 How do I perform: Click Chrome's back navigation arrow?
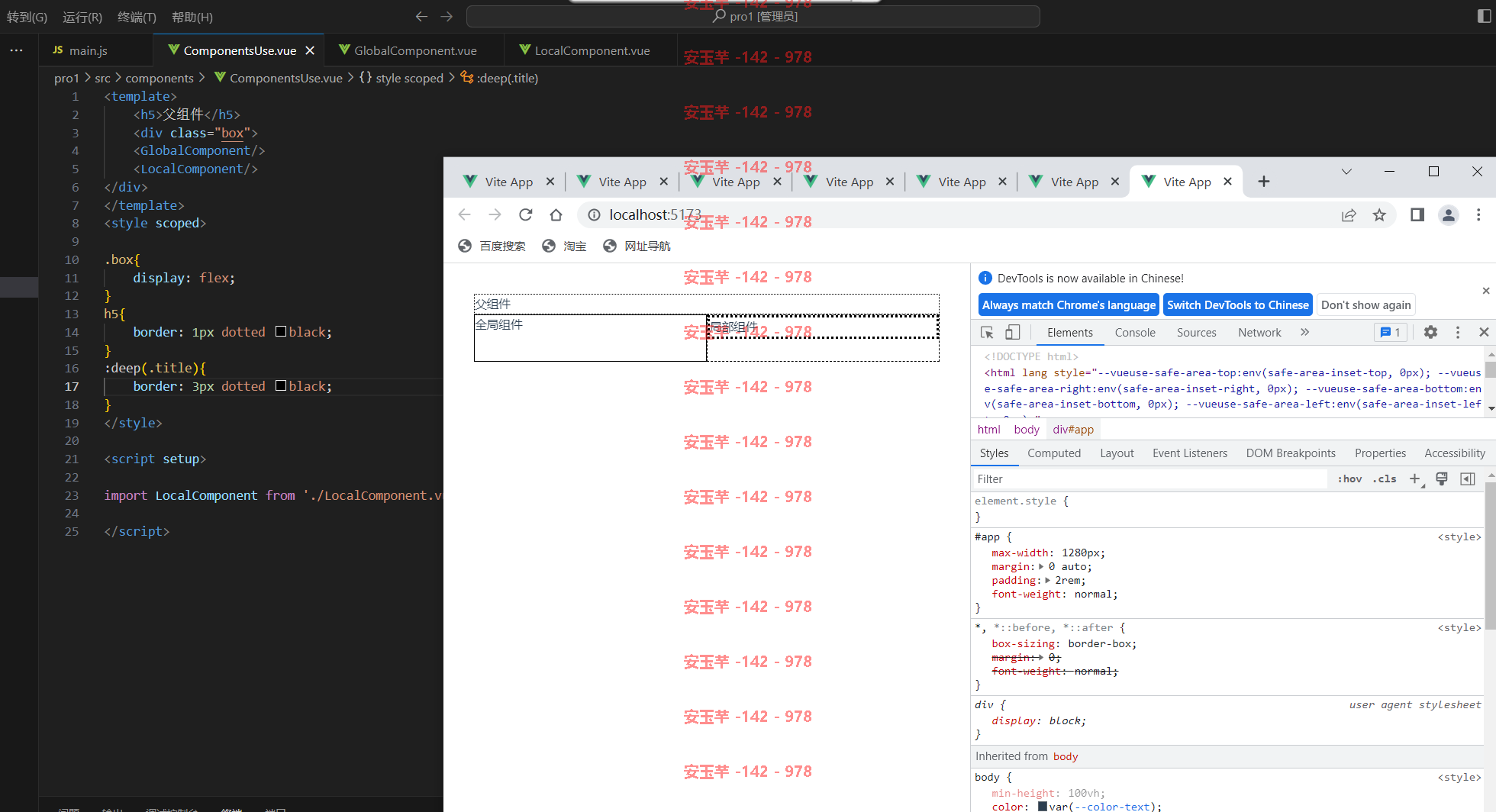[x=464, y=215]
